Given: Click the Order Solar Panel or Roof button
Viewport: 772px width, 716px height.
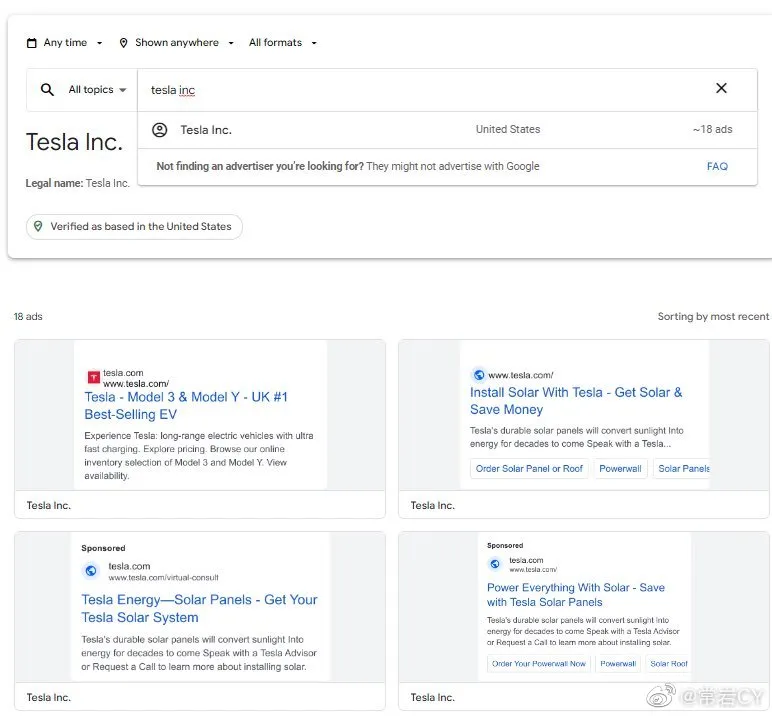Looking at the screenshot, I should 529,469.
